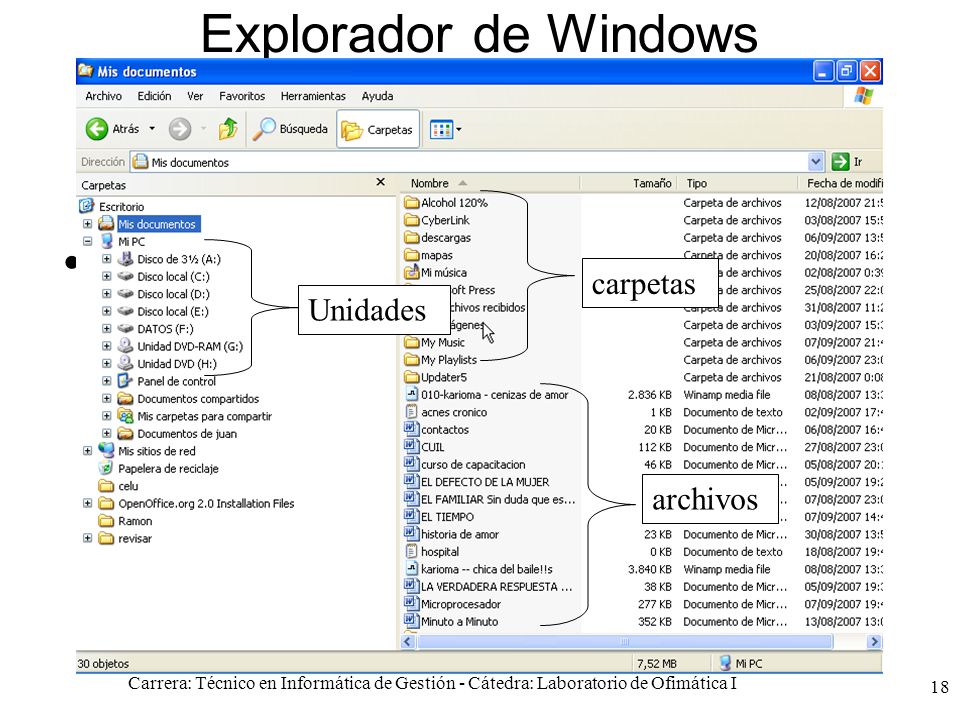Select the Ramon folder in tree

(135, 521)
